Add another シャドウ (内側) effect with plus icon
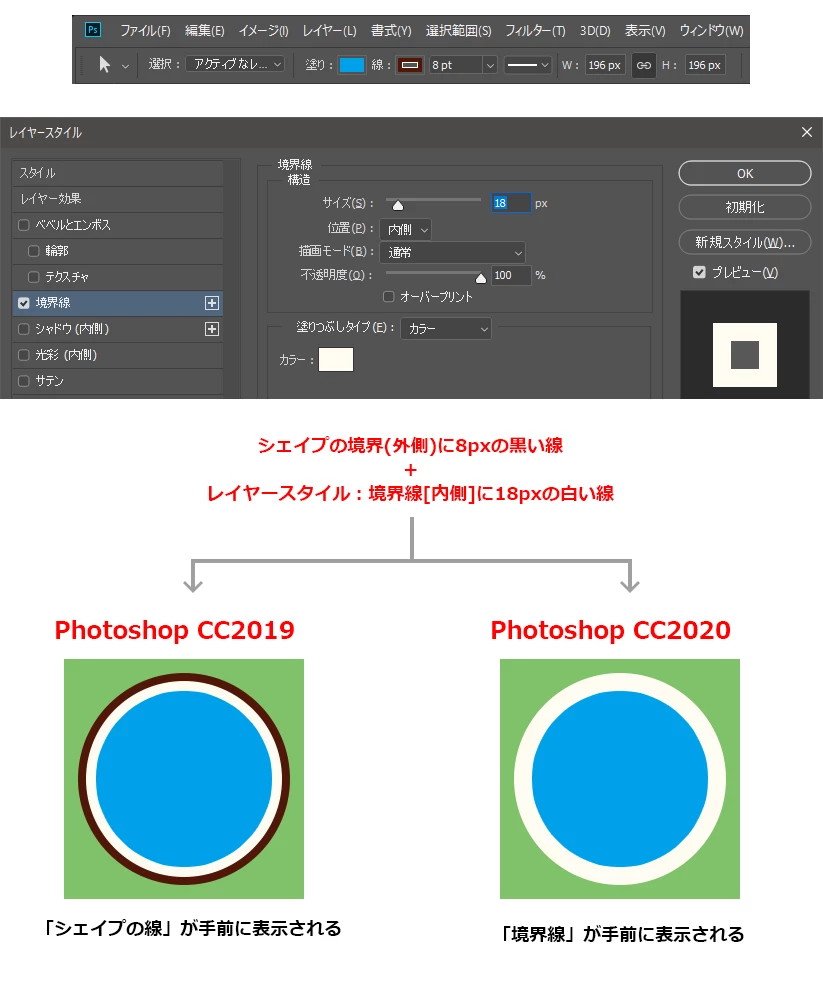 [x=212, y=329]
